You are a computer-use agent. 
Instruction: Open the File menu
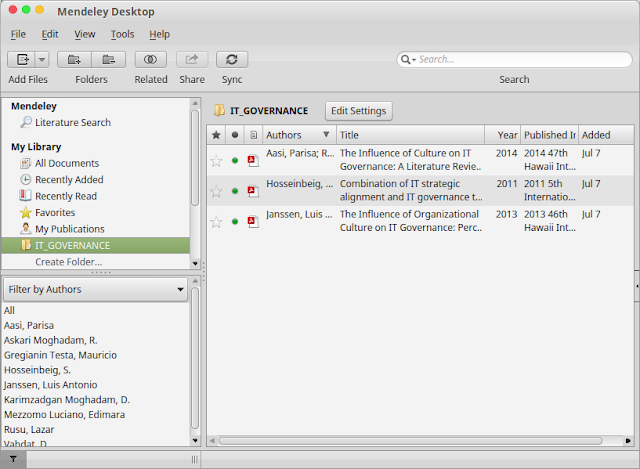(x=18, y=34)
